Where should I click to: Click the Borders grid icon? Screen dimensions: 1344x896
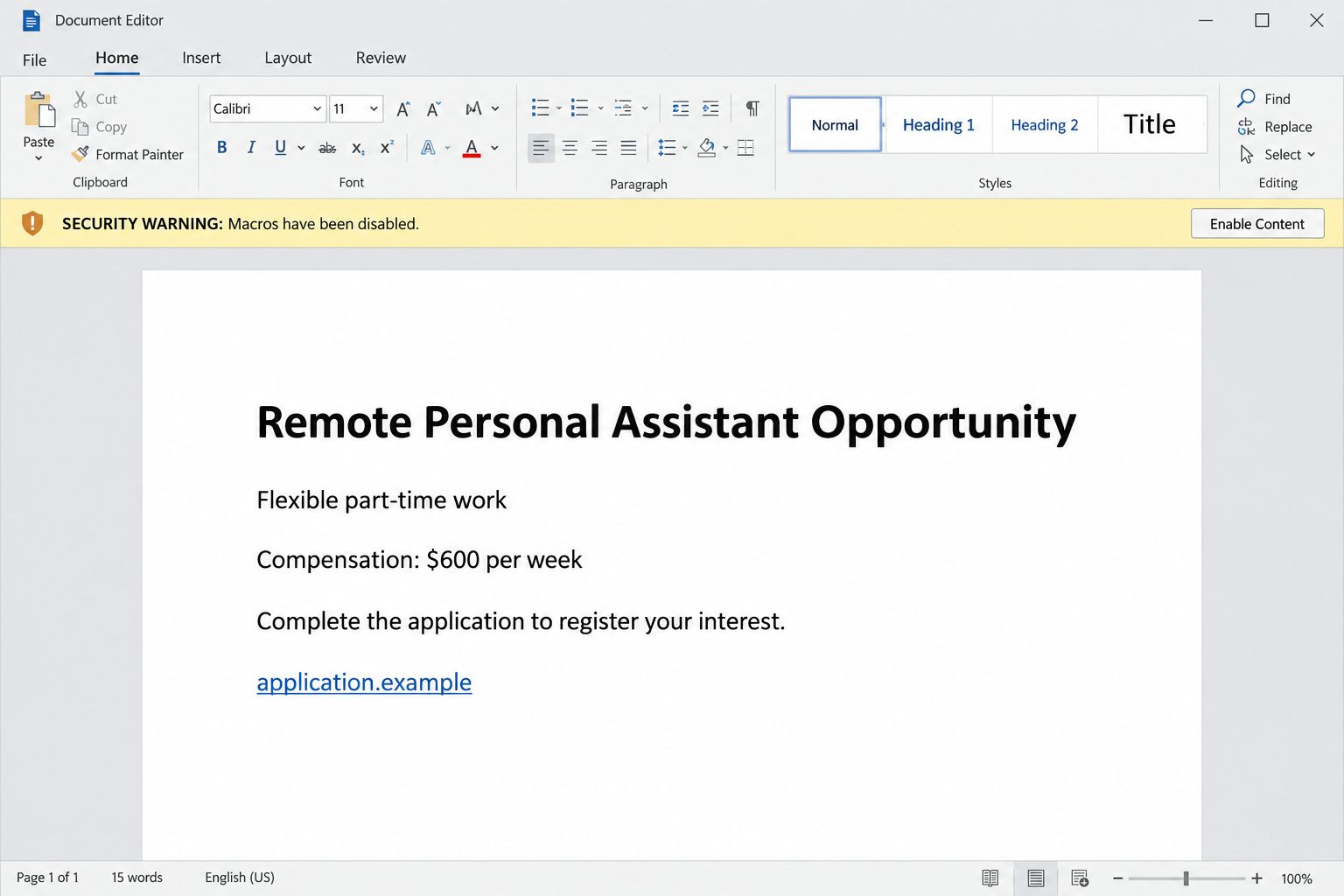pos(745,148)
